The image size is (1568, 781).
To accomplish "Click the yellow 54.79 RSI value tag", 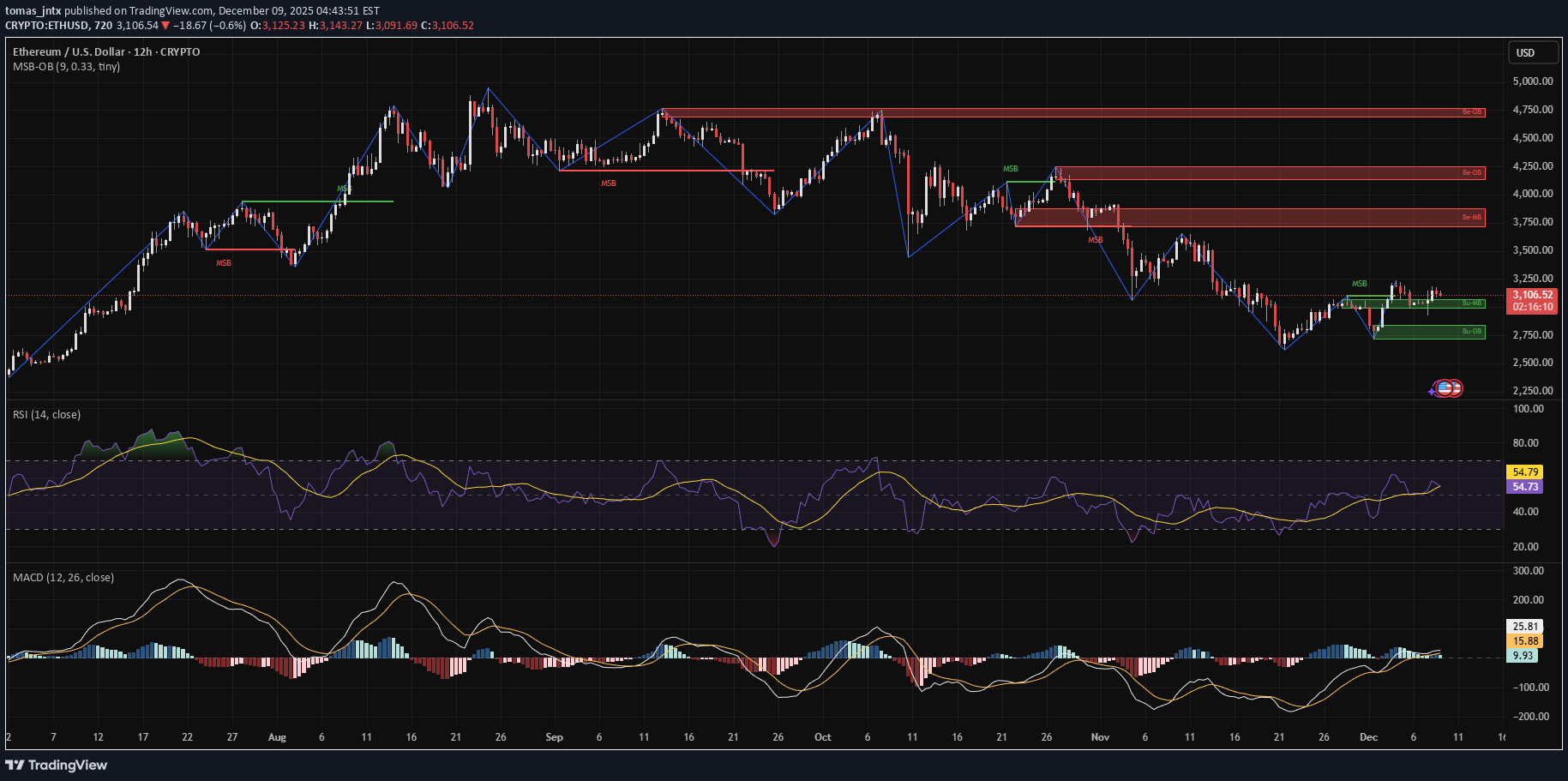I will tap(1524, 472).
